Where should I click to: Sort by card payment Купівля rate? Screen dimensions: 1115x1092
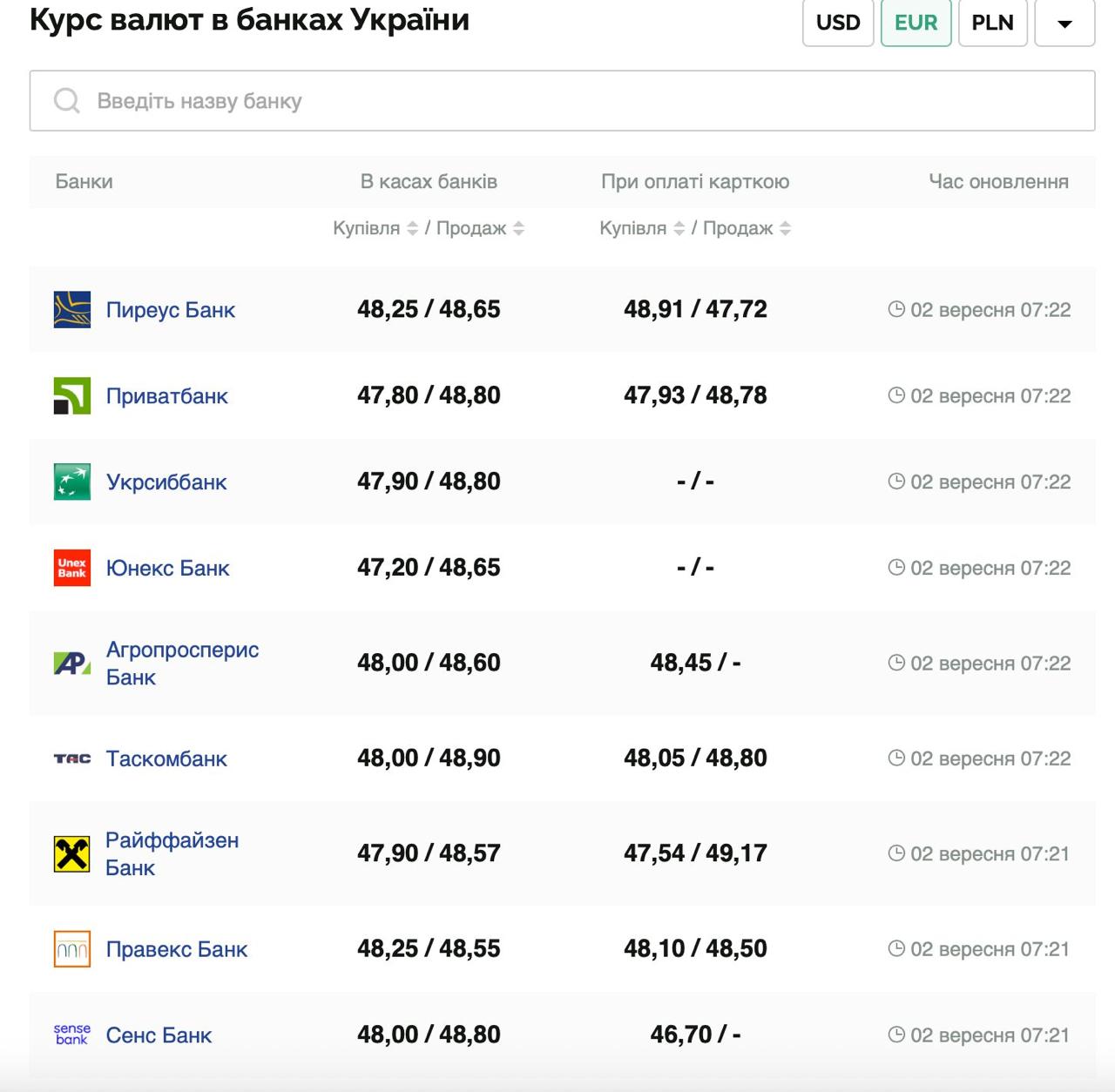[679, 229]
